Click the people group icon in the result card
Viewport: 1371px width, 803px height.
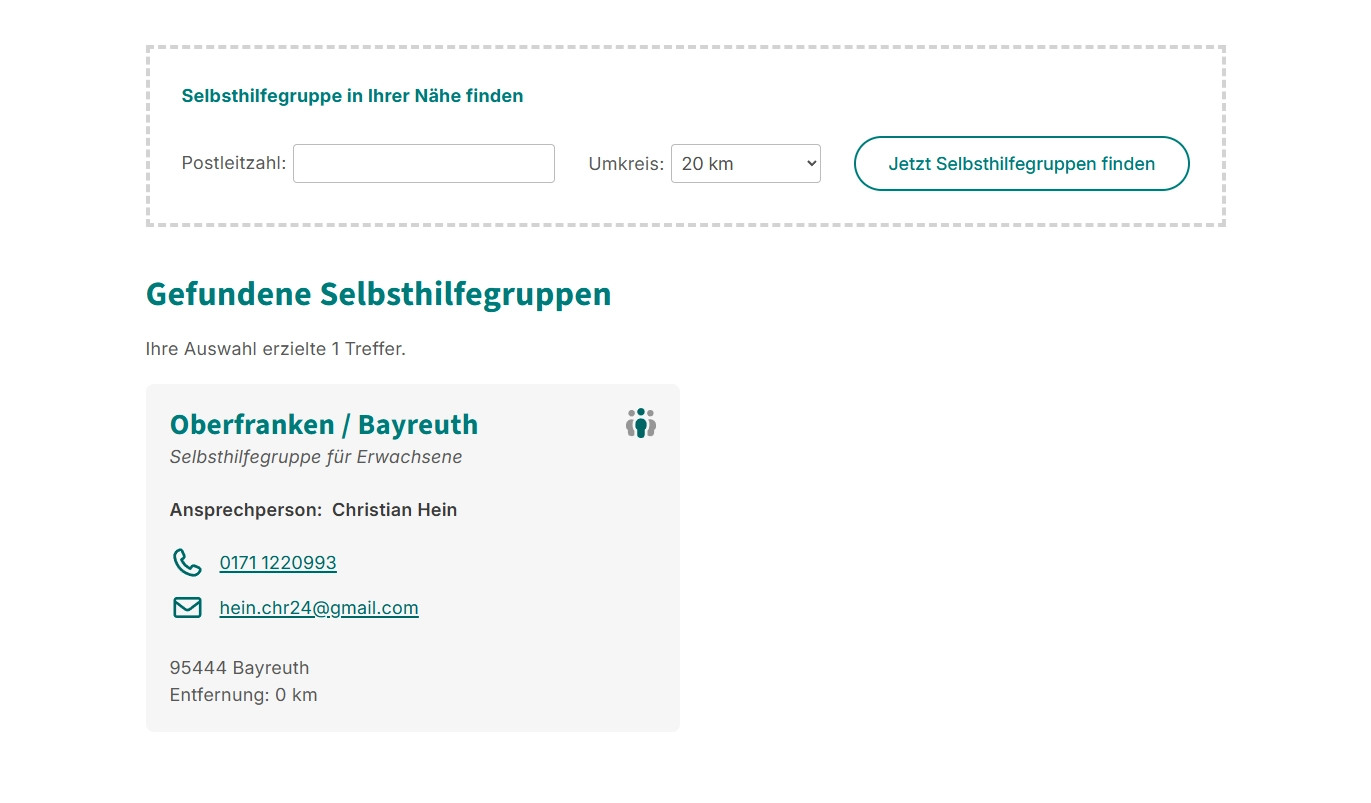coord(640,423)
